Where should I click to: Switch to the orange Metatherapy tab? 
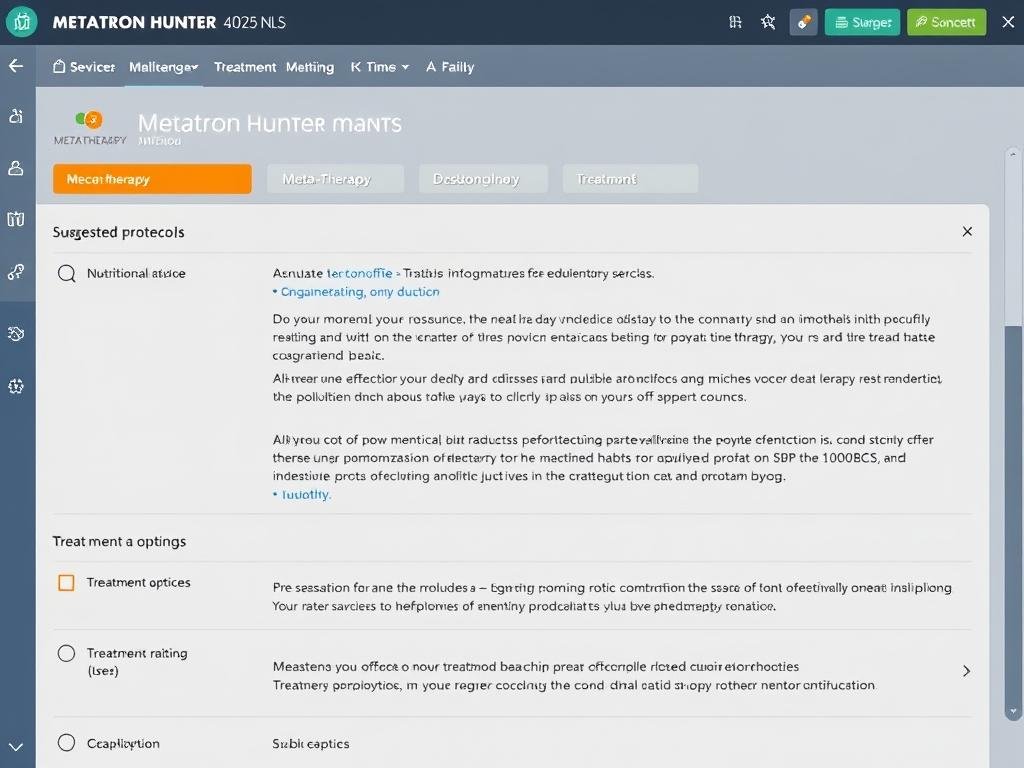(x=152, y=179)
